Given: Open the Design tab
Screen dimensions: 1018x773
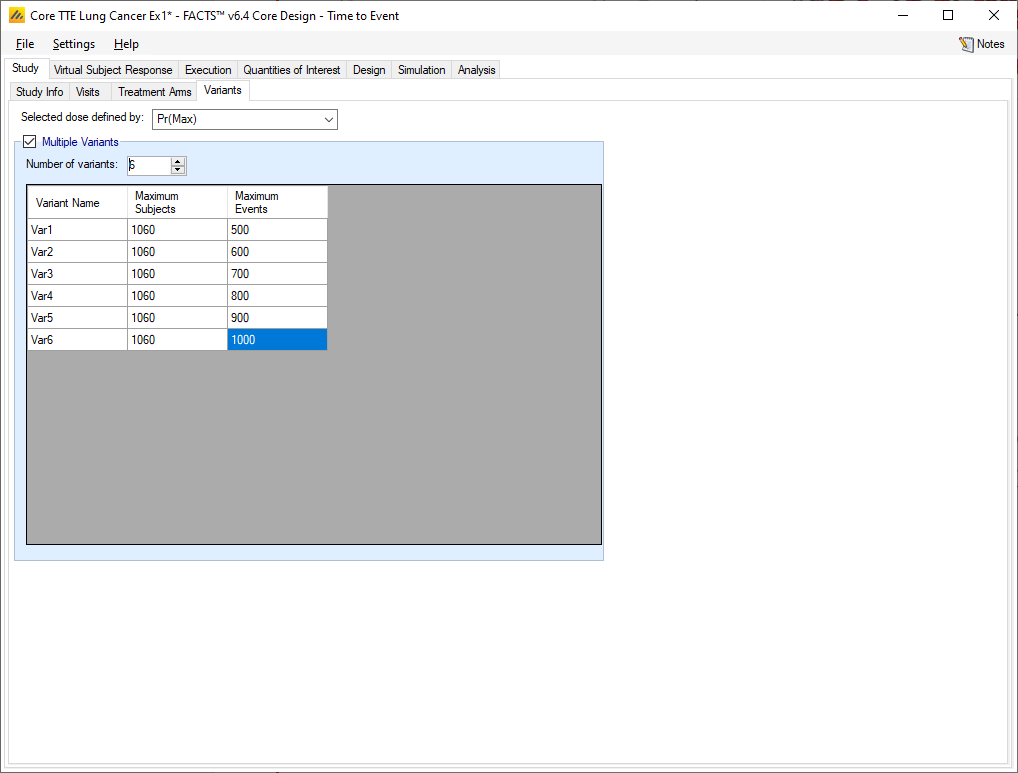Looking at the screenshot, I should tap(369, 70).
